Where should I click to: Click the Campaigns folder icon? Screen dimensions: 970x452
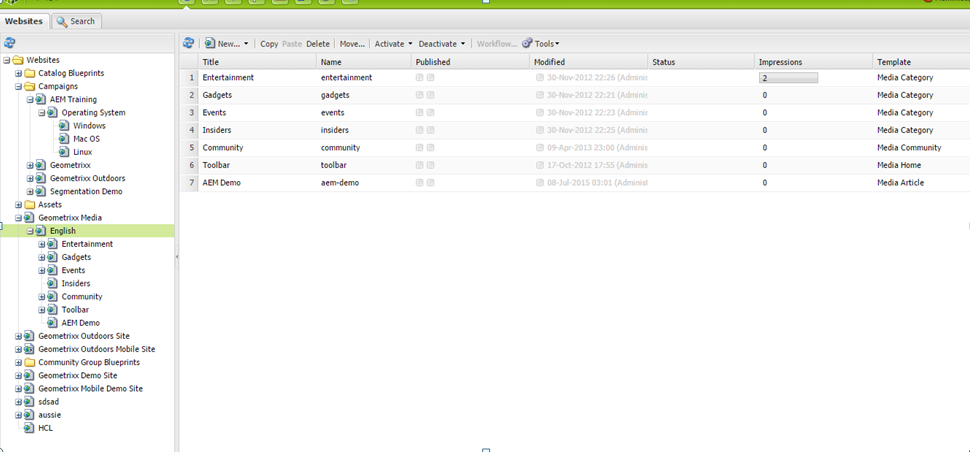[29, 86]
